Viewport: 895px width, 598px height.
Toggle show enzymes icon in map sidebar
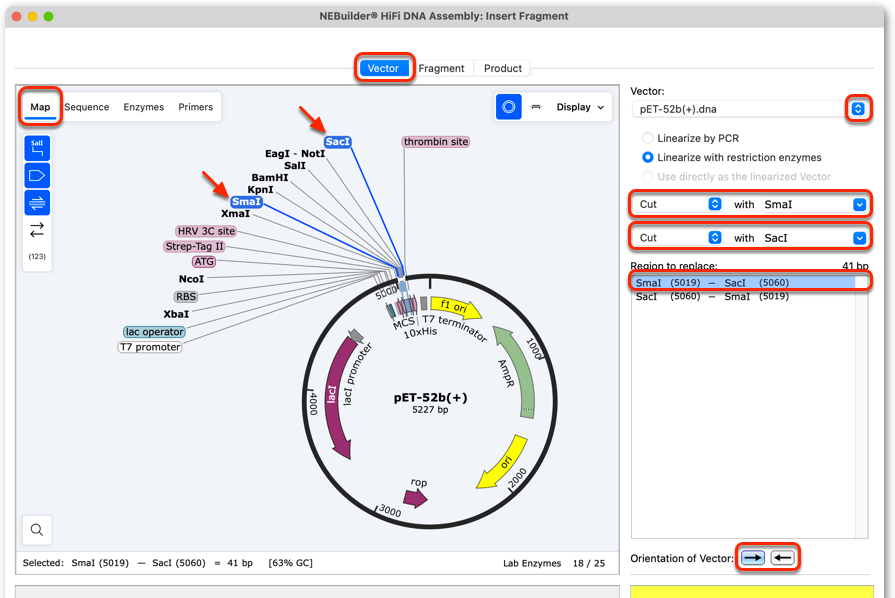coord(37,148)
